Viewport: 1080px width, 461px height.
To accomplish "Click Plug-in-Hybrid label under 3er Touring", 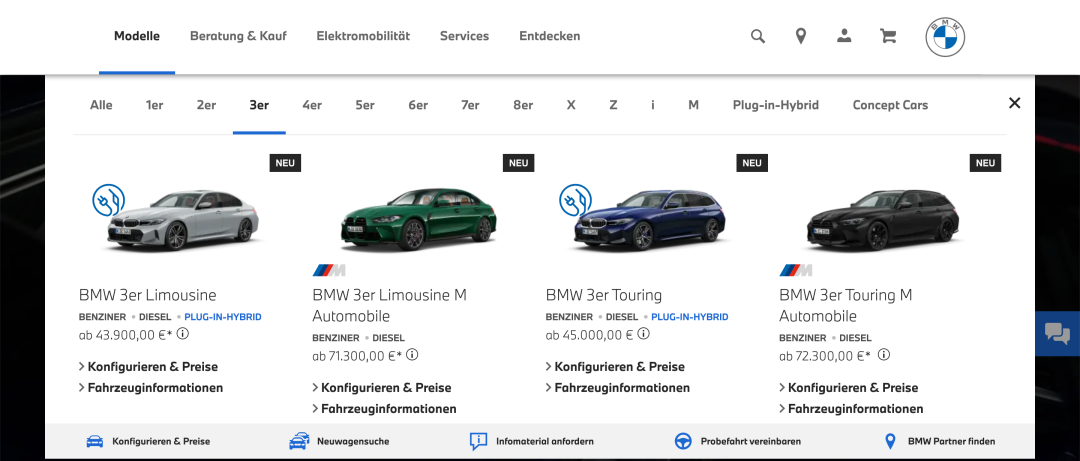I will point(689,317).
